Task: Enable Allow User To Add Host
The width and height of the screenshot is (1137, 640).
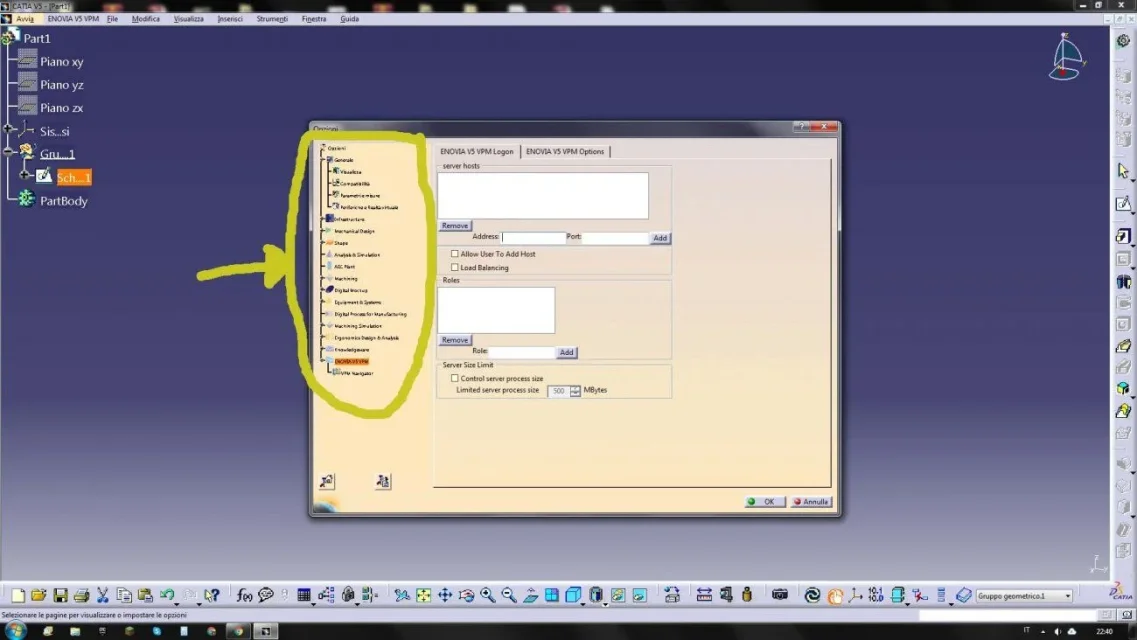Action: (455, 254)
